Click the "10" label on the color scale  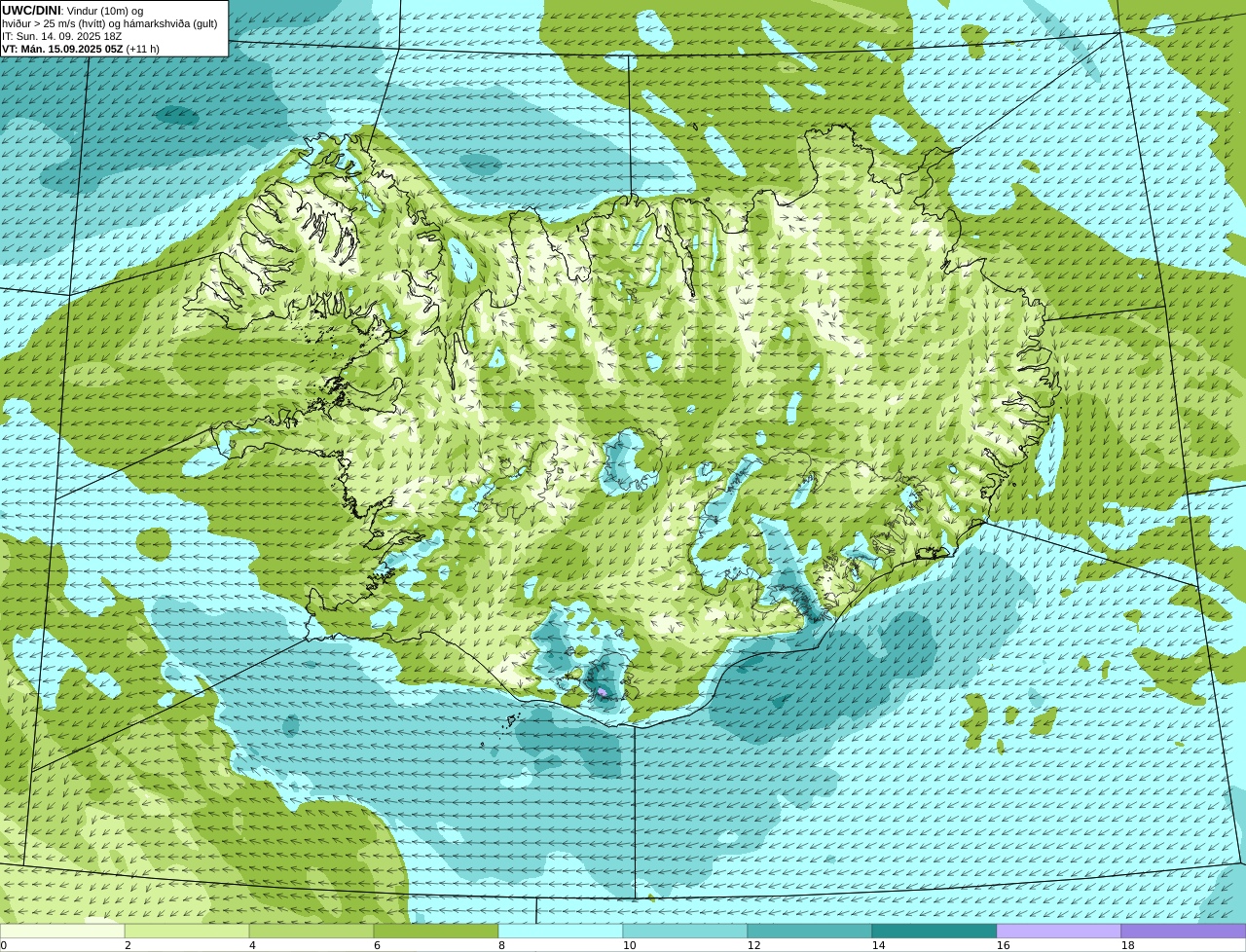(x=629, y=945)
